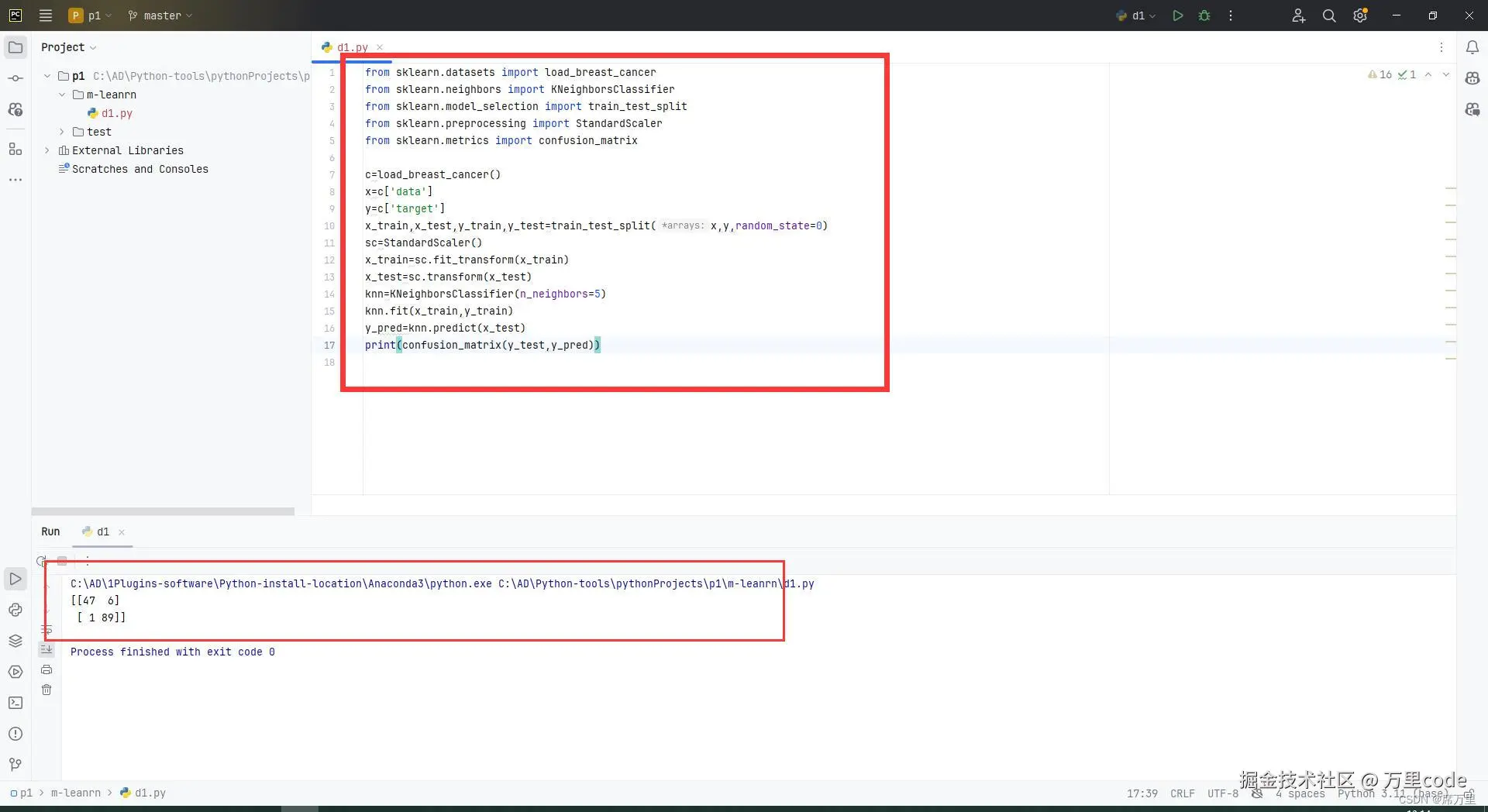1488x812 pixels.
Task: Toggle soft-wrap in Run console
Action: click(x=46, y=630)
